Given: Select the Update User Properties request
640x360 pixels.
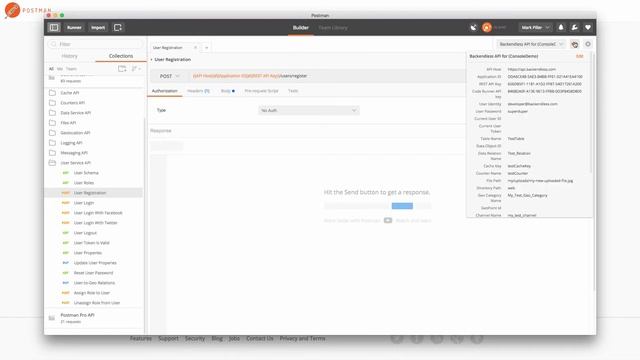Looking at the screenshot, I should point(95,263).
